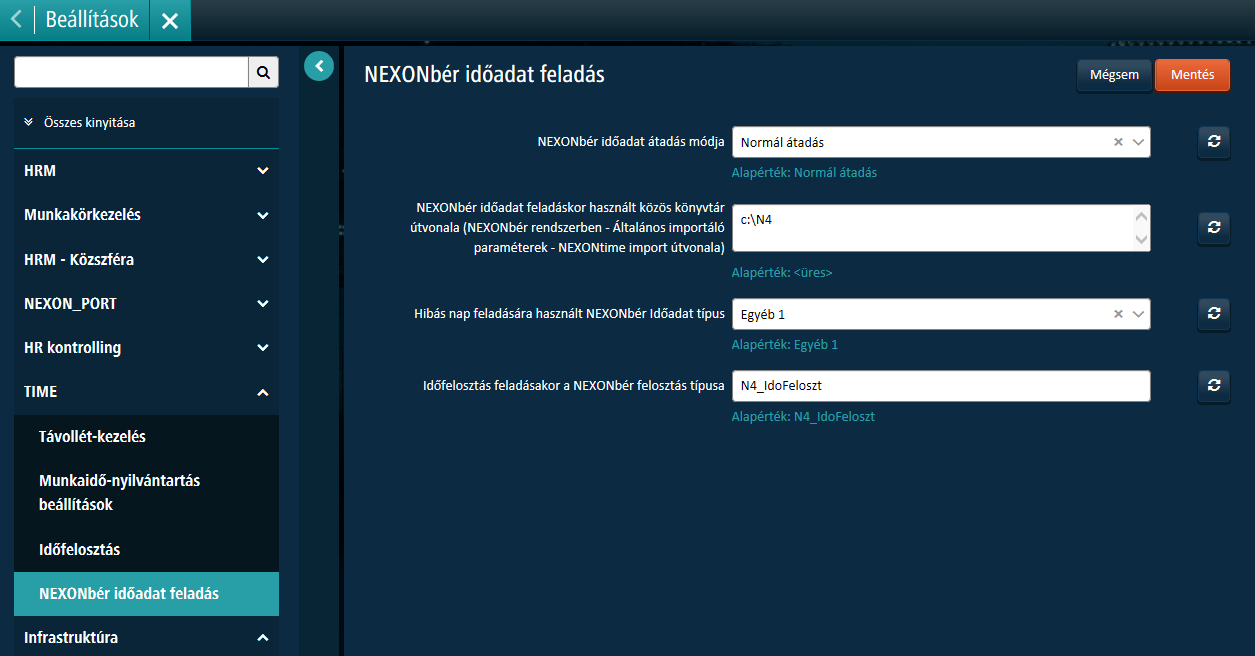Reset the közös könyvtár útvonala value

(1213, 228)
